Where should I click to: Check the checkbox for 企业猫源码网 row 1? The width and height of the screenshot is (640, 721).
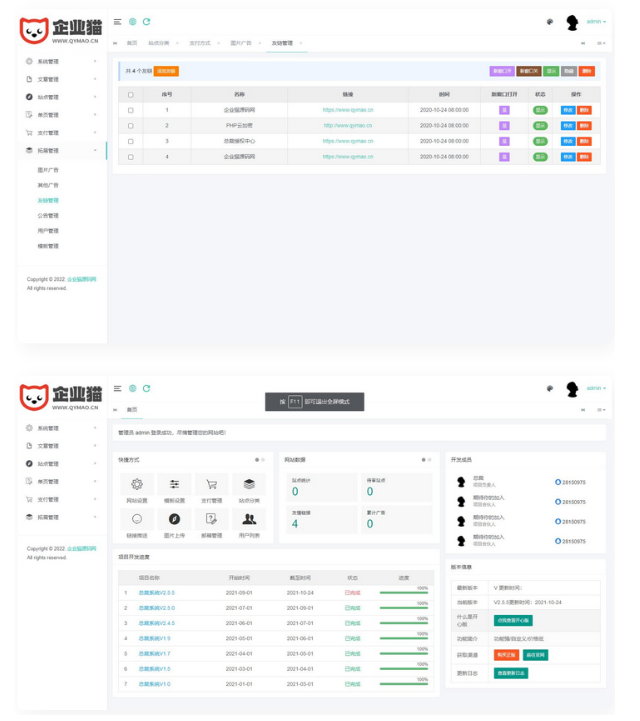[131, 110]
